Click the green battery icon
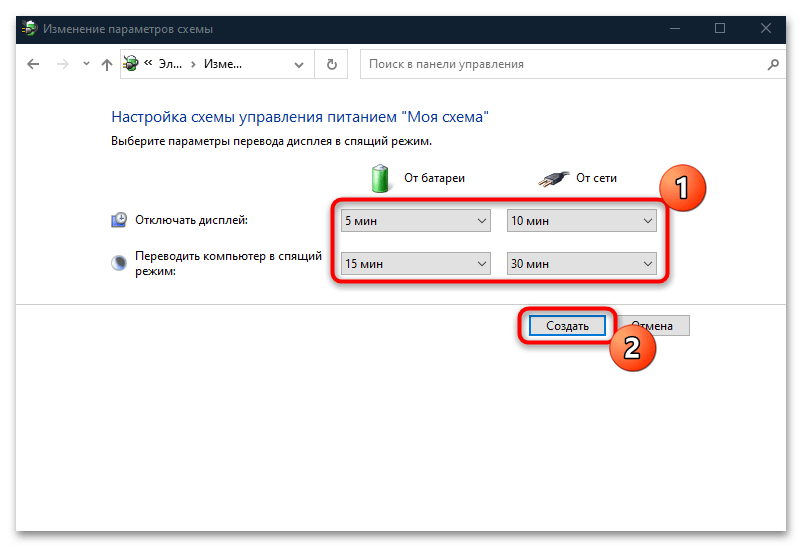This screenshot has height=547, width=802. (382, 178)
